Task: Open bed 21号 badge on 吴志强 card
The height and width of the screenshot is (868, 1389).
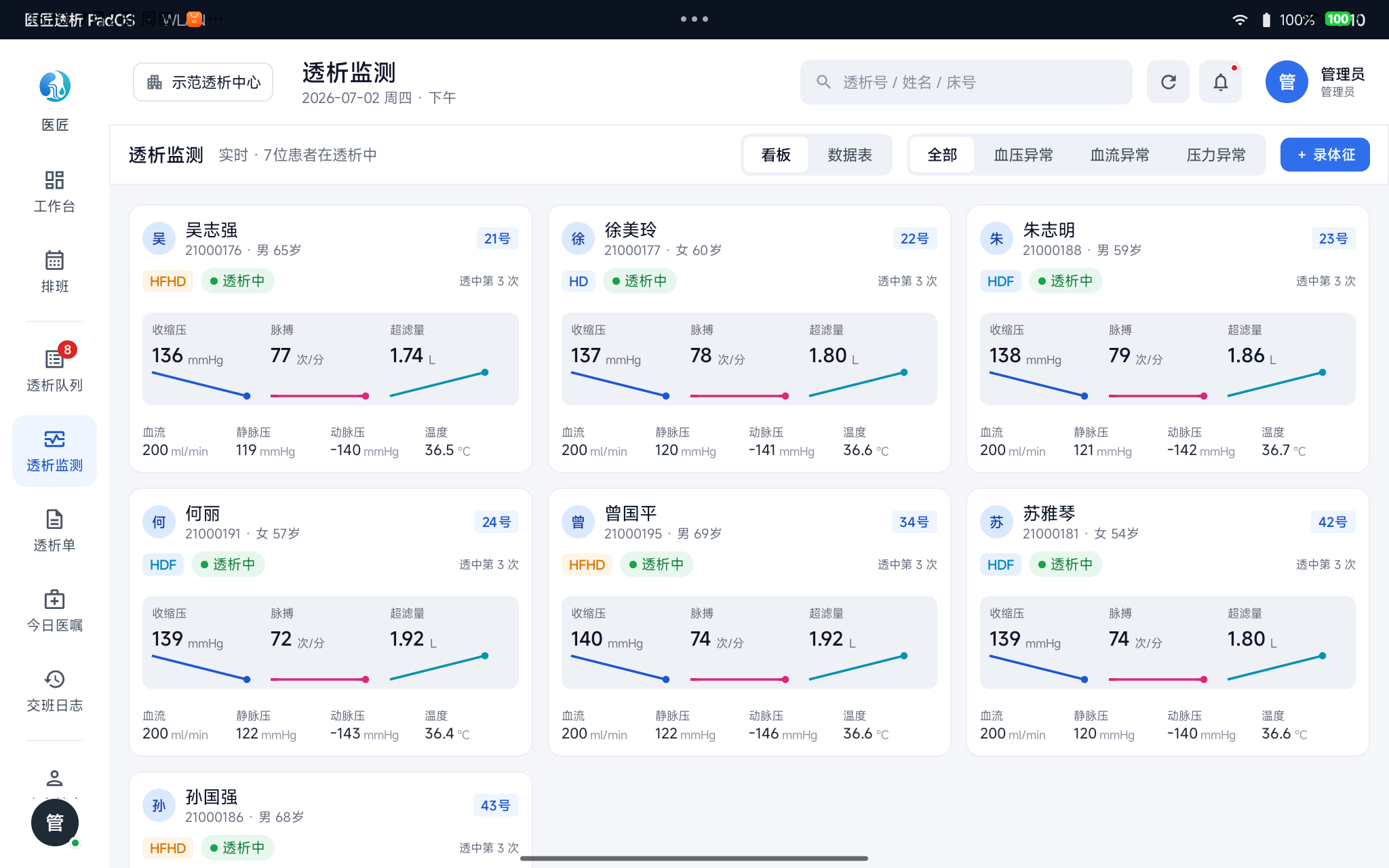Action: [x=497, y=239]
